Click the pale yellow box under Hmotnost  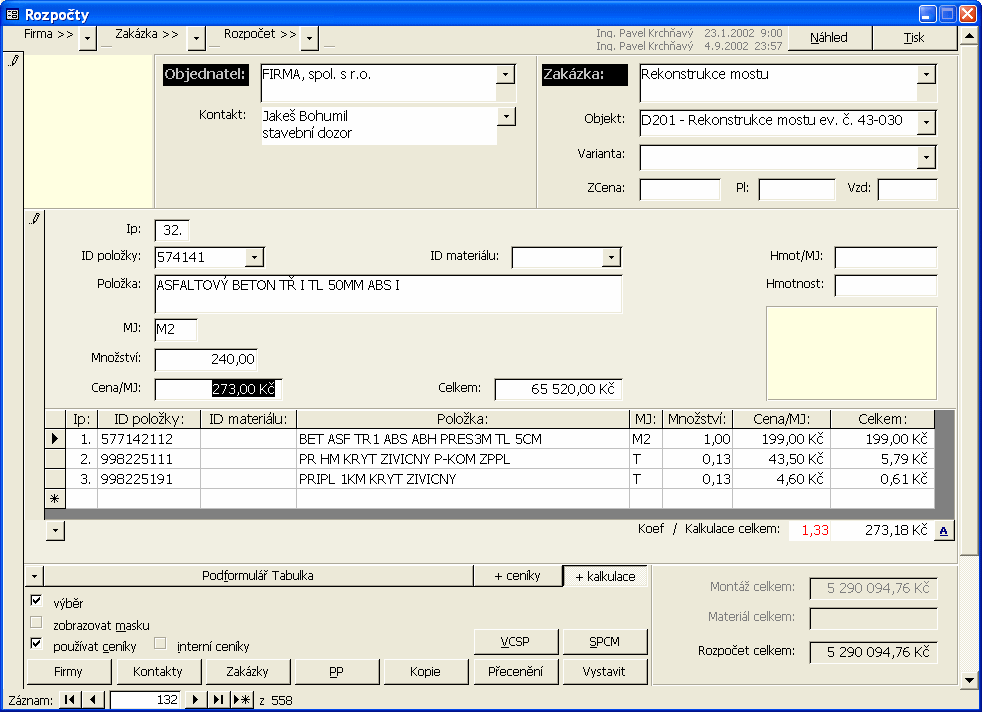(851, 353)
